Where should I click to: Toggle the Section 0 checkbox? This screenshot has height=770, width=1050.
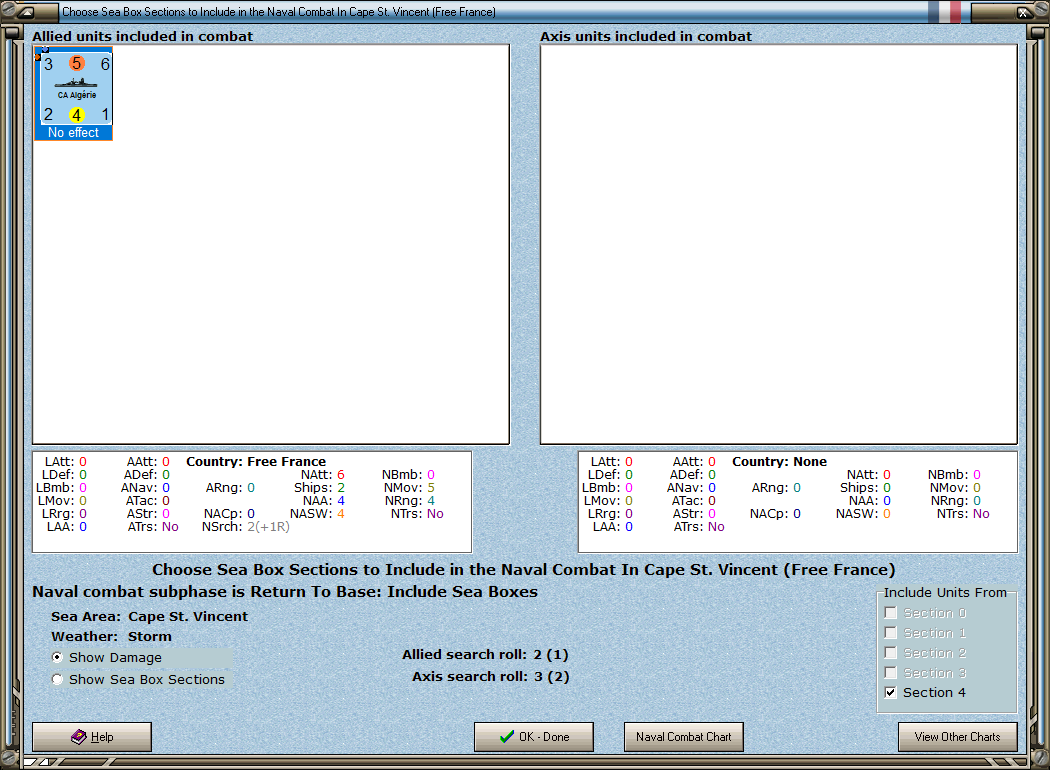pyautogui.click(x=891, y=613)
